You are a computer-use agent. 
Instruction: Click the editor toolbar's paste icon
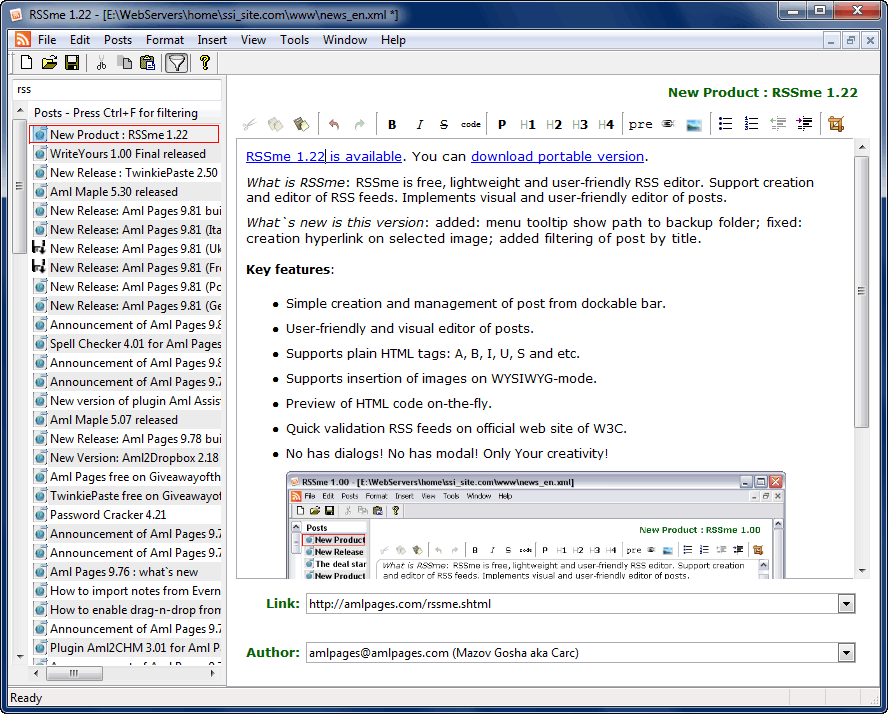click(301, 124)
